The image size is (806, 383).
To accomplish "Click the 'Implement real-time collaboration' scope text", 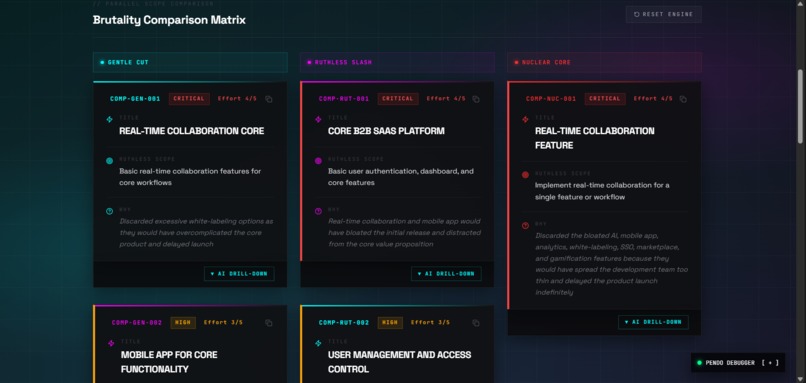I will point(602,191).
